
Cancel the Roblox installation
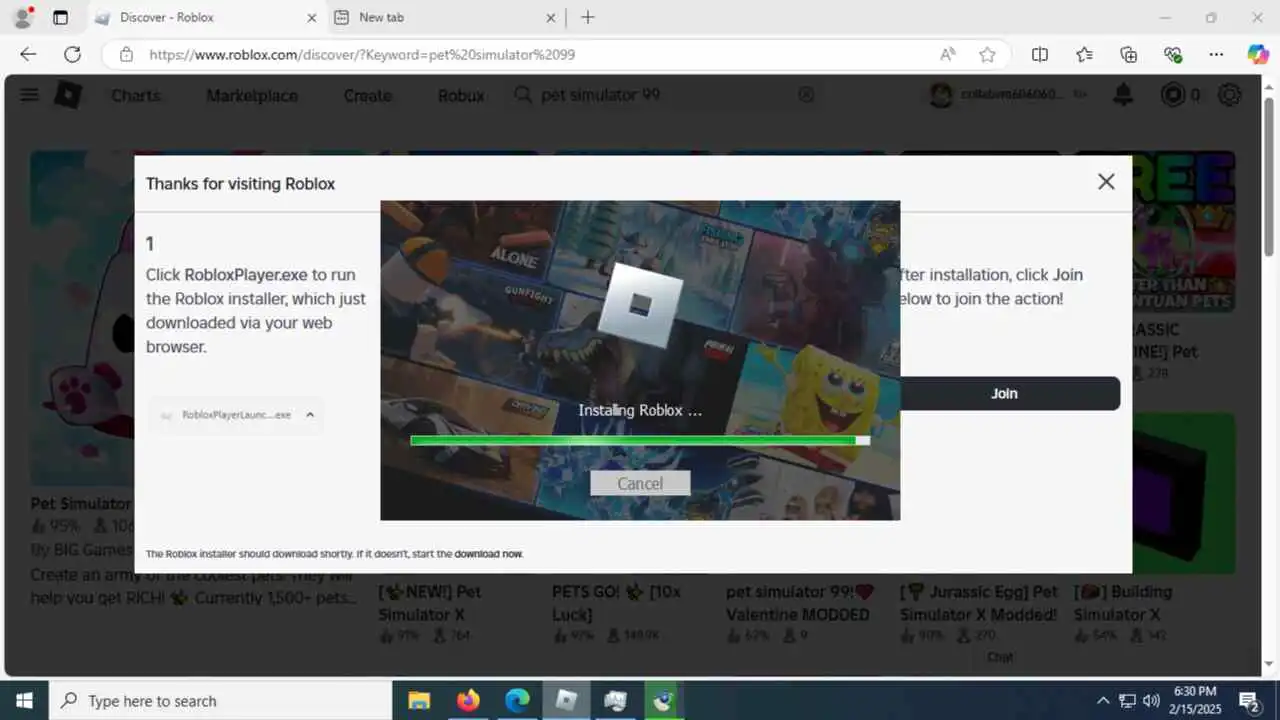[640, 483]
